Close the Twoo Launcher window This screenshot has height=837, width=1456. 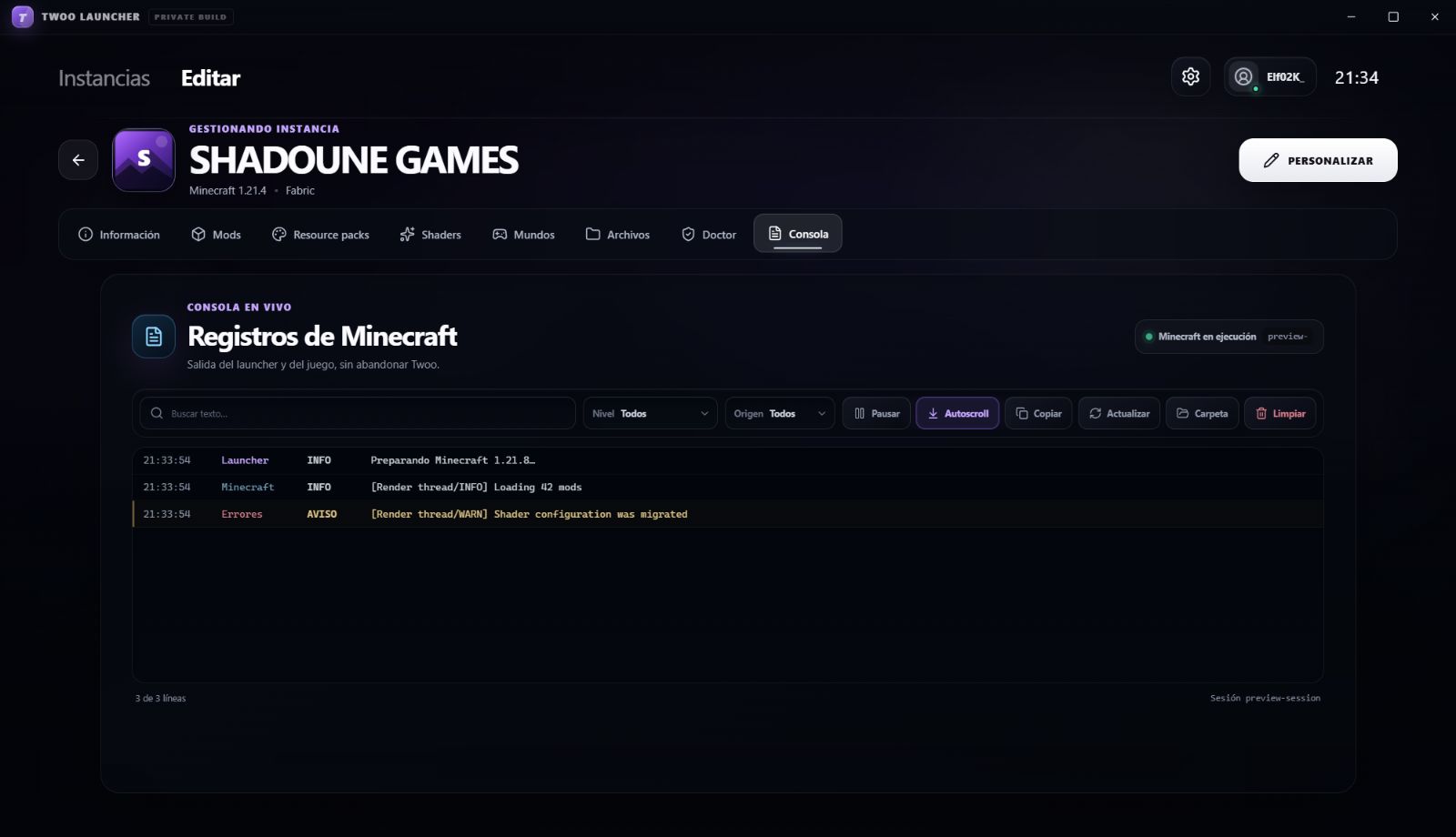pyautogui.click(x=1435, y=16)
